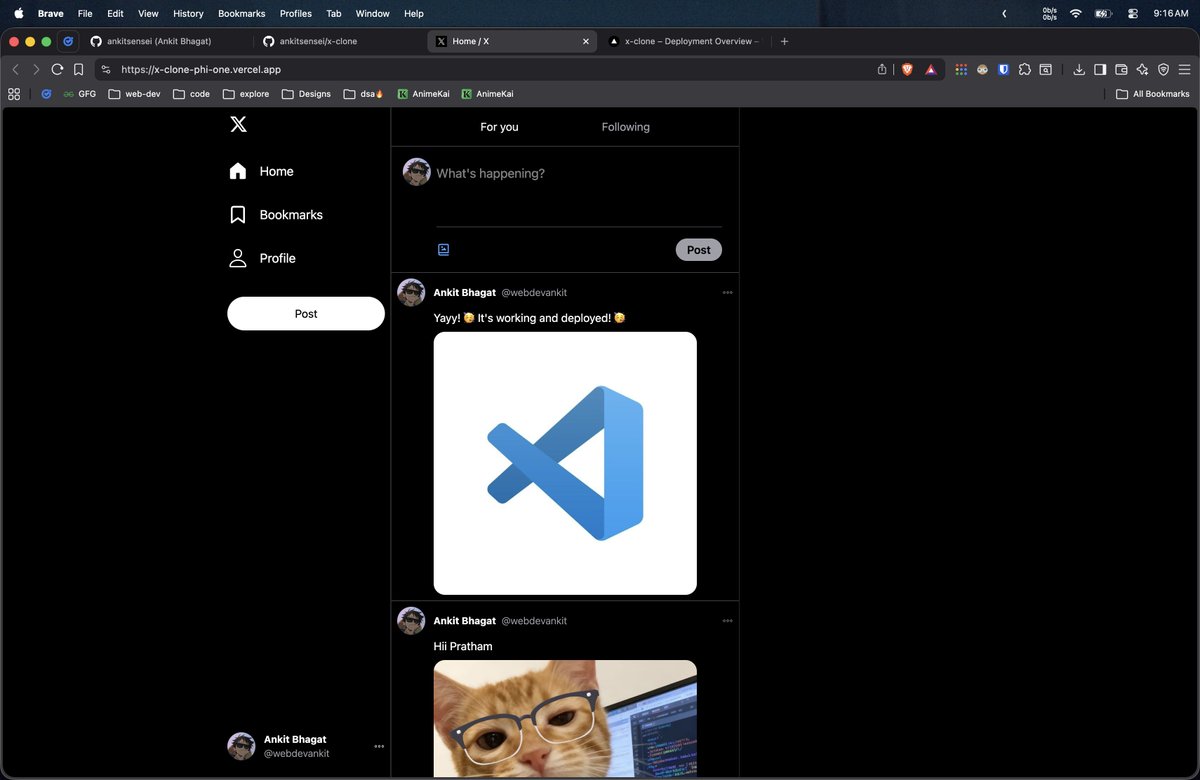Open a new tab with plus button
Screen dimensions: 1200x780
tap(784, 41)
